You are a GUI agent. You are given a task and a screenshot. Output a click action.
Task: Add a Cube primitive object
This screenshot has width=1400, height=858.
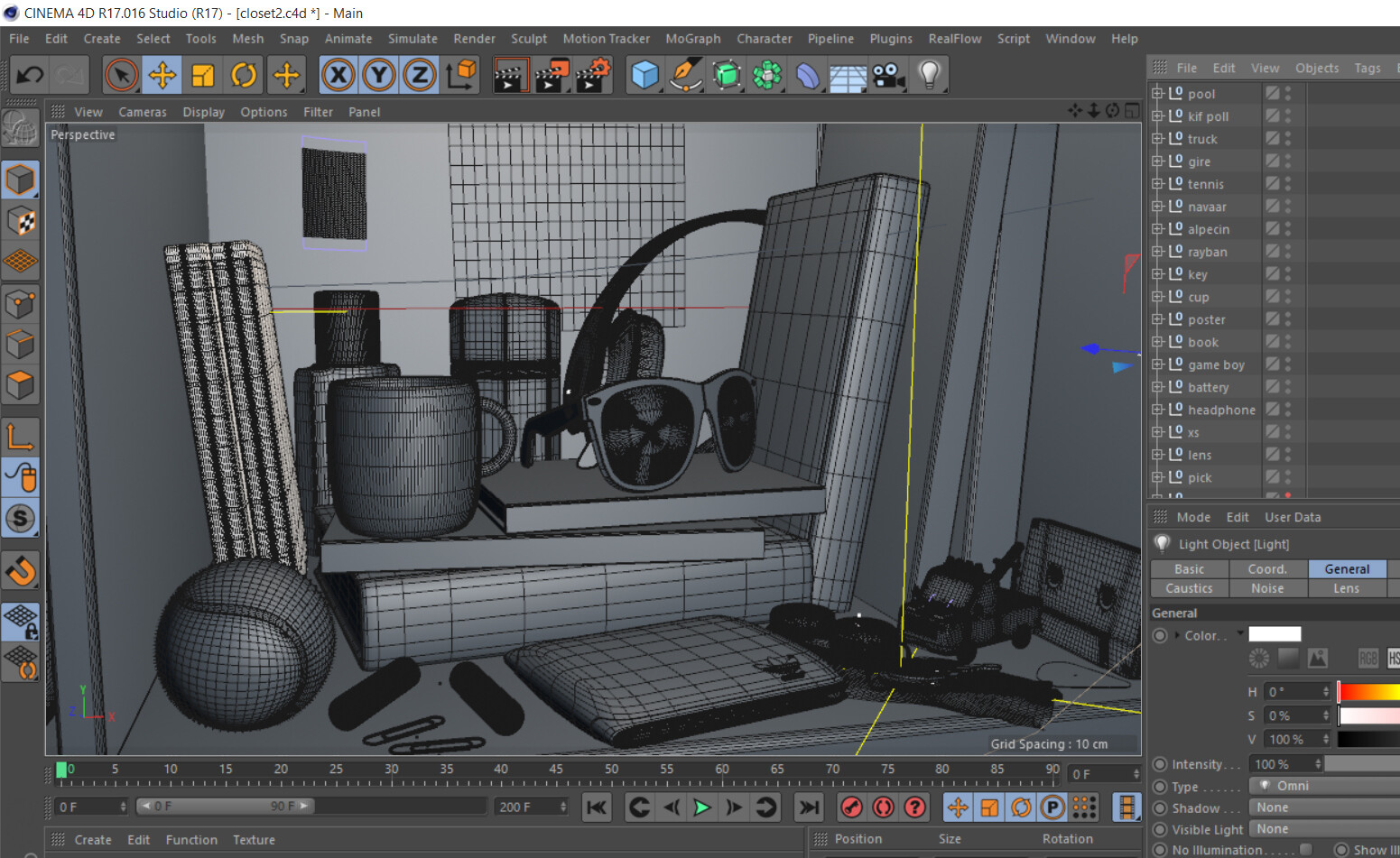pyautogui.click(x=644, y=75)
